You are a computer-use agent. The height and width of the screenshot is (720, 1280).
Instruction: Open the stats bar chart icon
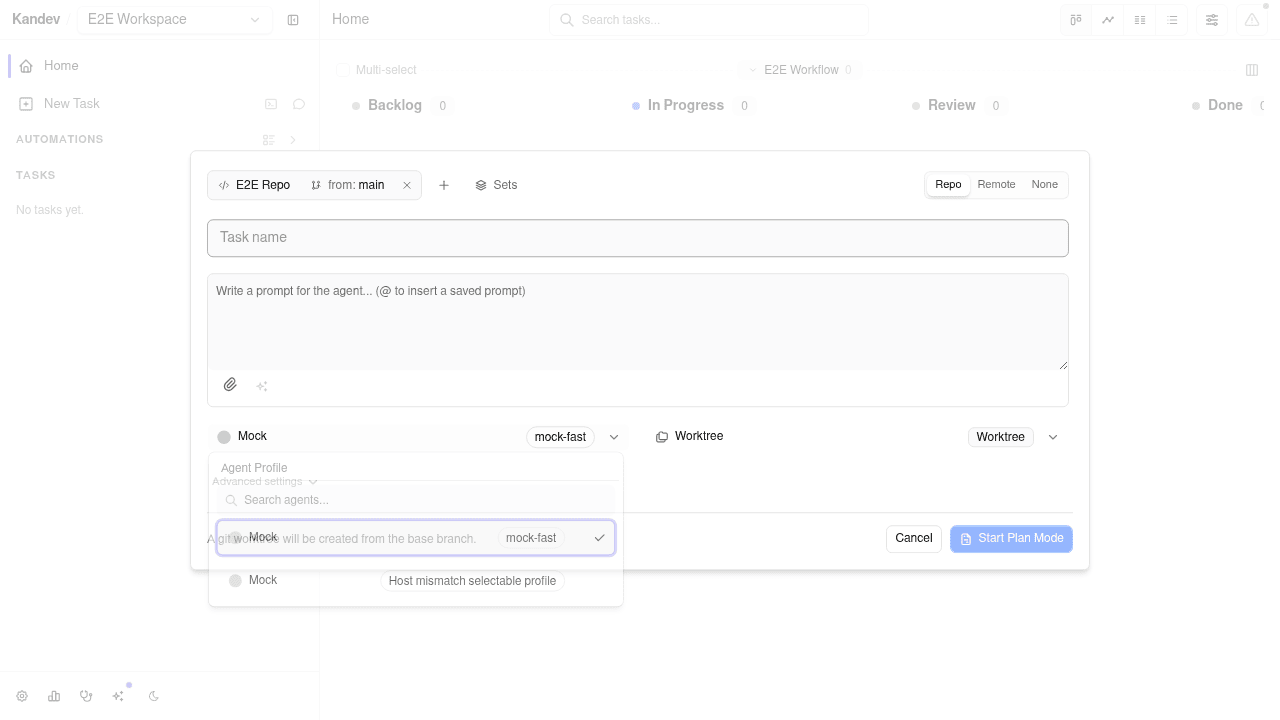coord(54,696)
